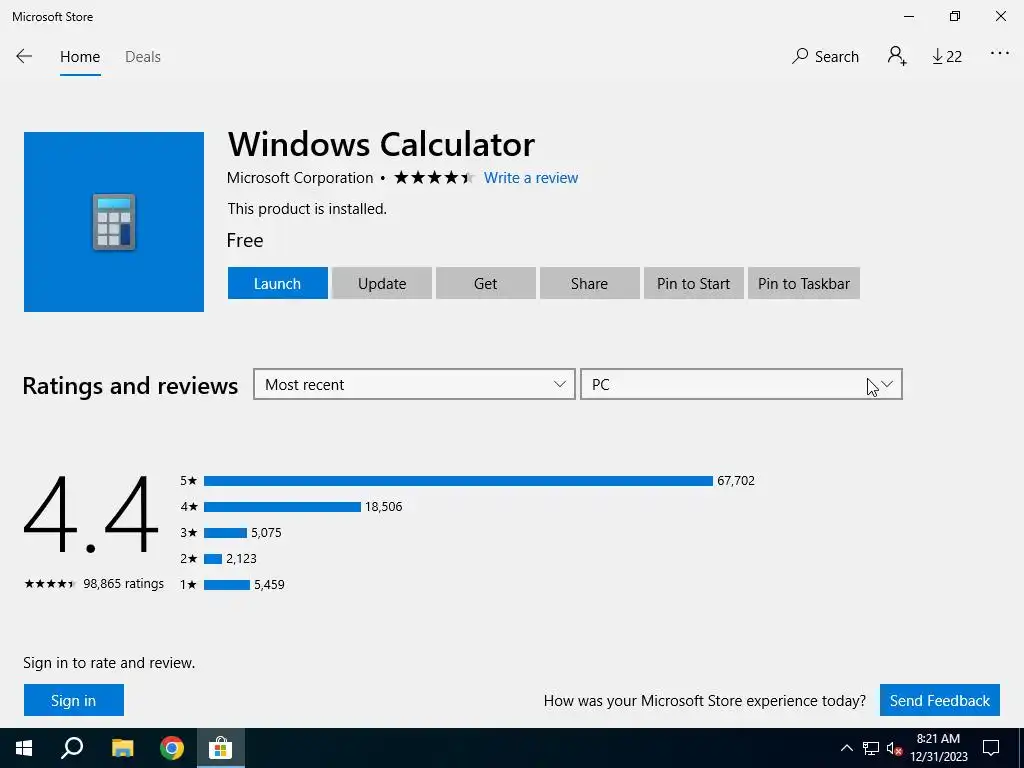Switch to the Deals tab
Image resolution: width=1024 pixels, height=768 pixels.
click(x=143, y=57)
